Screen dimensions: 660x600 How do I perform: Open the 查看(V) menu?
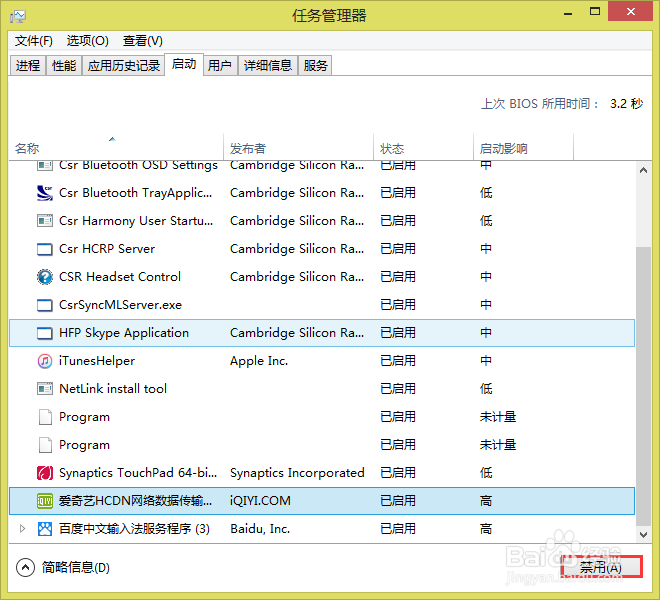coord(143,41)
